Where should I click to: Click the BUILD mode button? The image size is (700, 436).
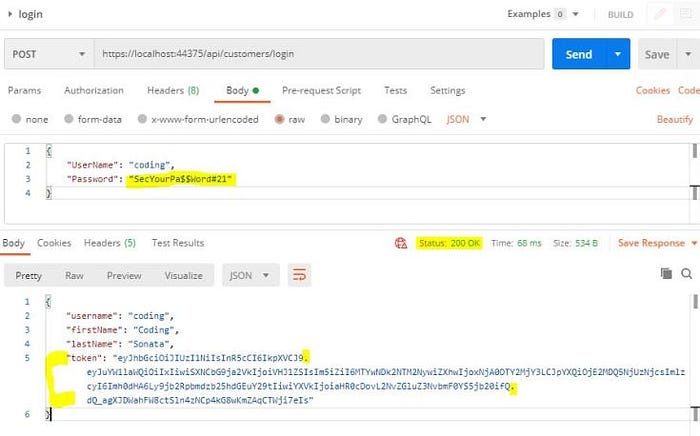(620, 15)
